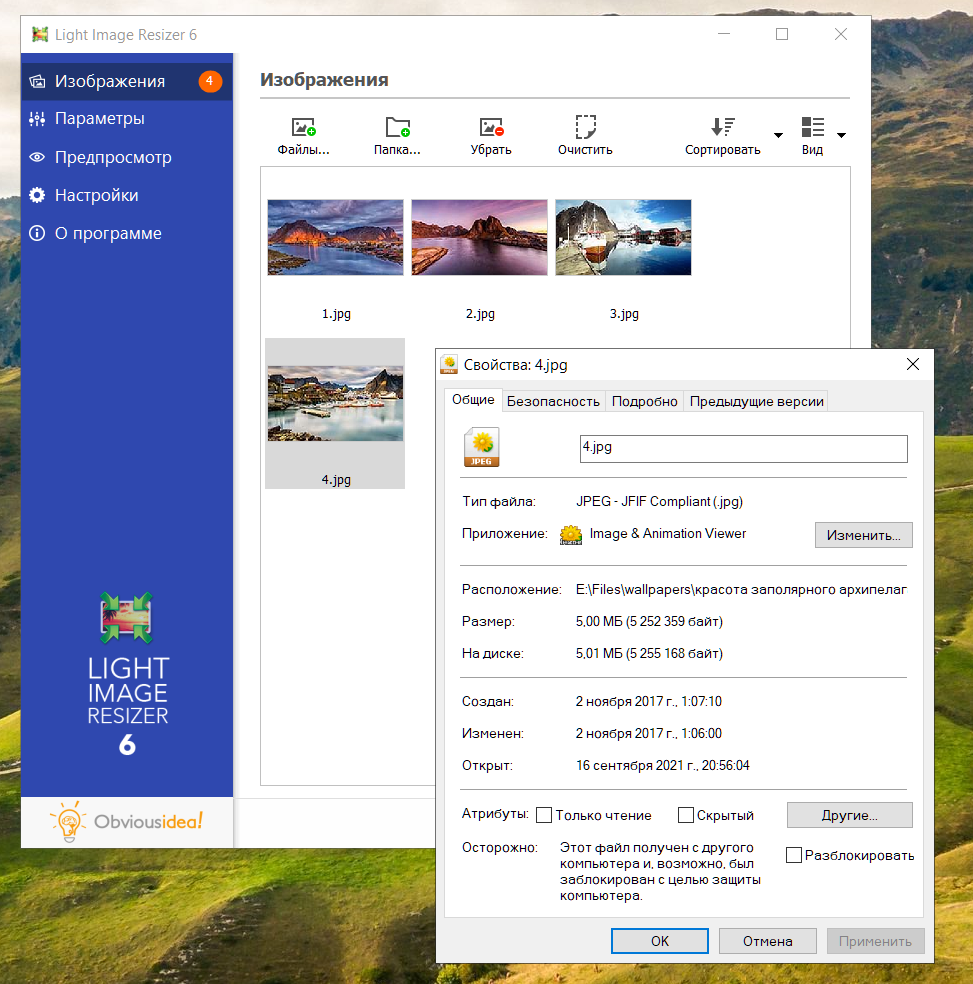Screen dimensions: 973x984
Task: Switch to the Подробно tab
Action: coord(645,402)
